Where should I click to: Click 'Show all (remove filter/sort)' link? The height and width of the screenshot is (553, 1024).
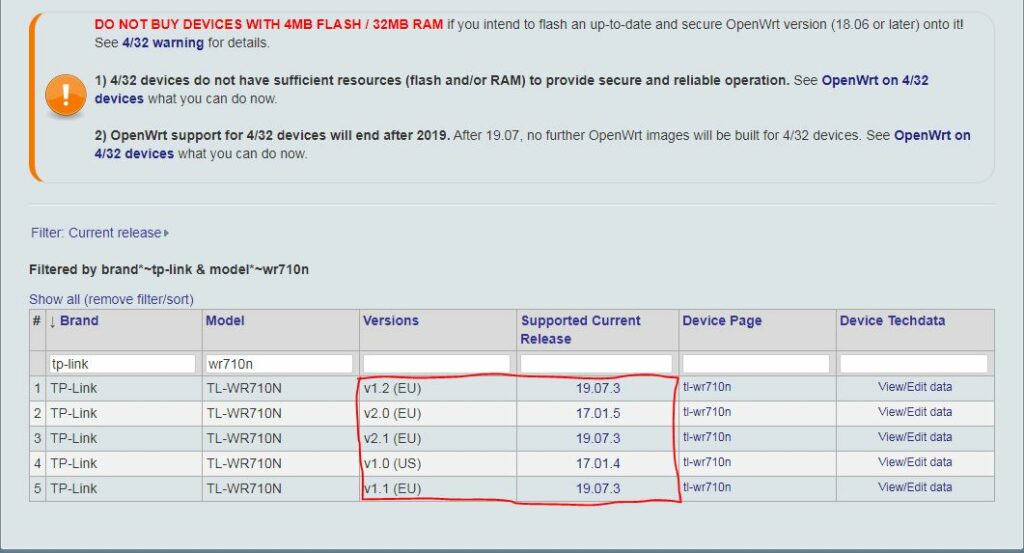111,299
